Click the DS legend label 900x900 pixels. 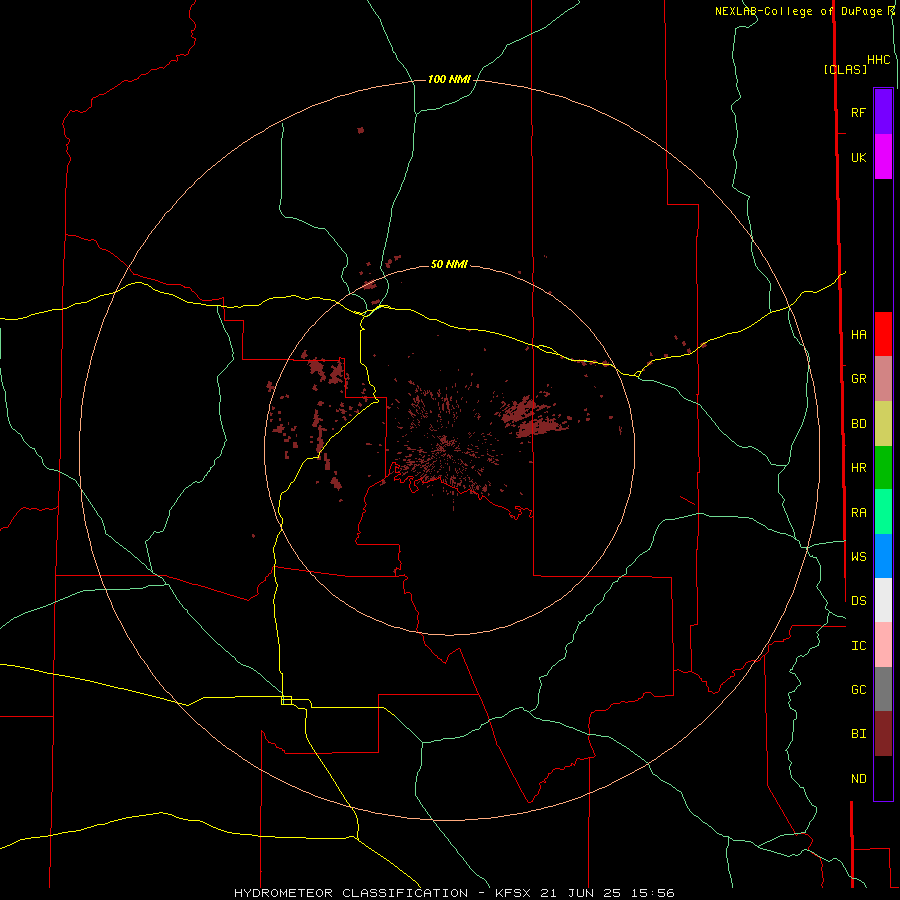click(x=859, y=601)
